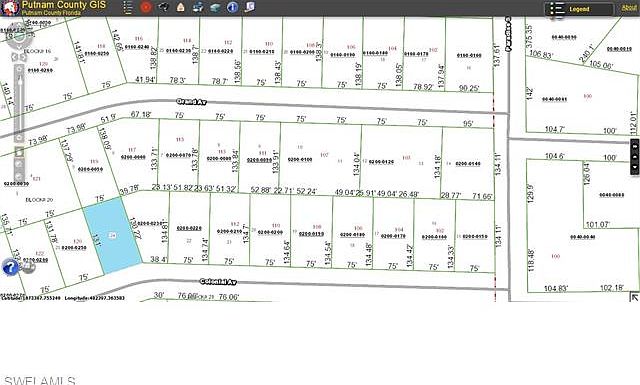Image resolution: width=640 pixels, height=385 pixels.
Task: Click the 90.25' dimension label
Action: pyautogui.click(x=469, y=88)
